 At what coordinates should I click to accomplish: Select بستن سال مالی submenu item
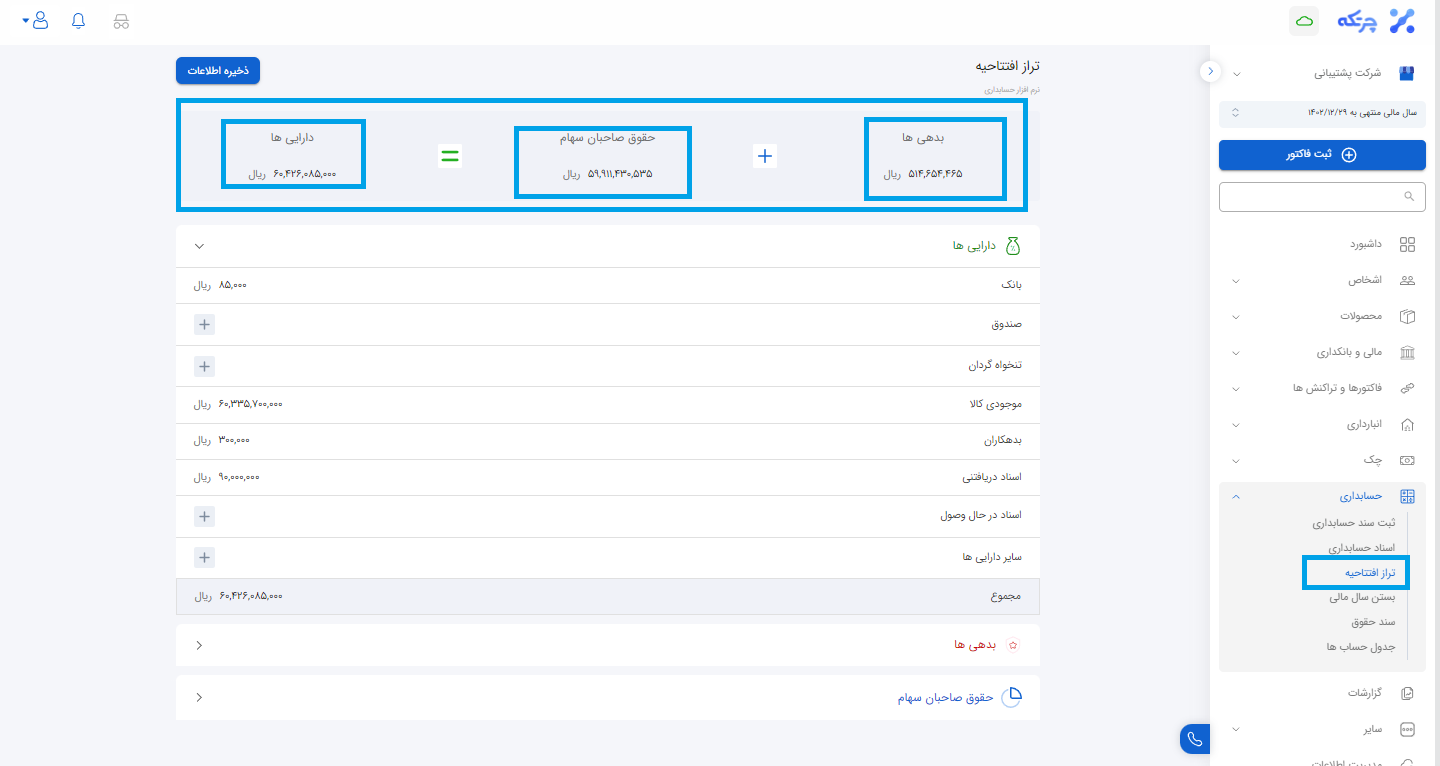tap(1362, 597)
